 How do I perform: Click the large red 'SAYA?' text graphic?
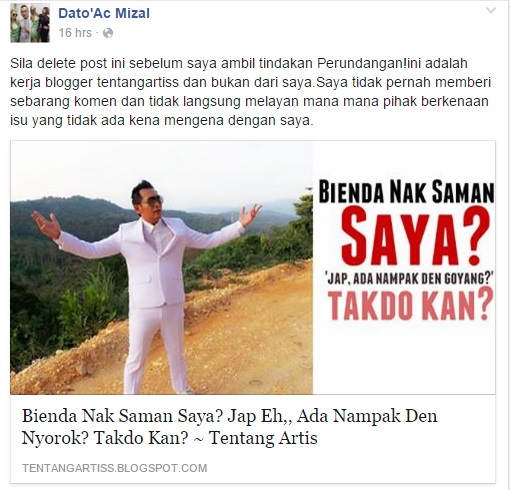[415, 237]
